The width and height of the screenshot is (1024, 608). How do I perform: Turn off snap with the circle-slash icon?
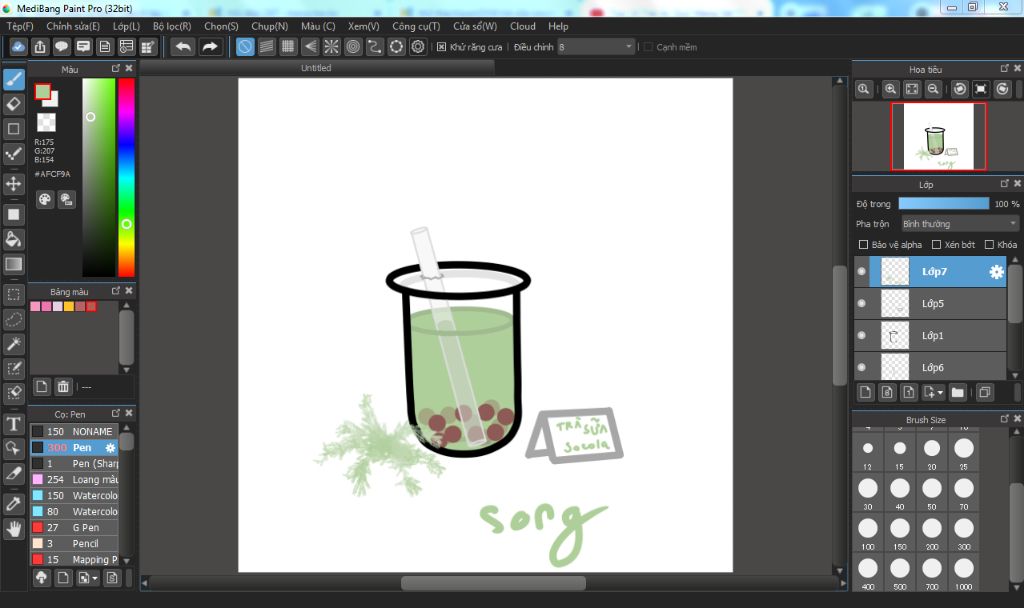coord(245,47)
